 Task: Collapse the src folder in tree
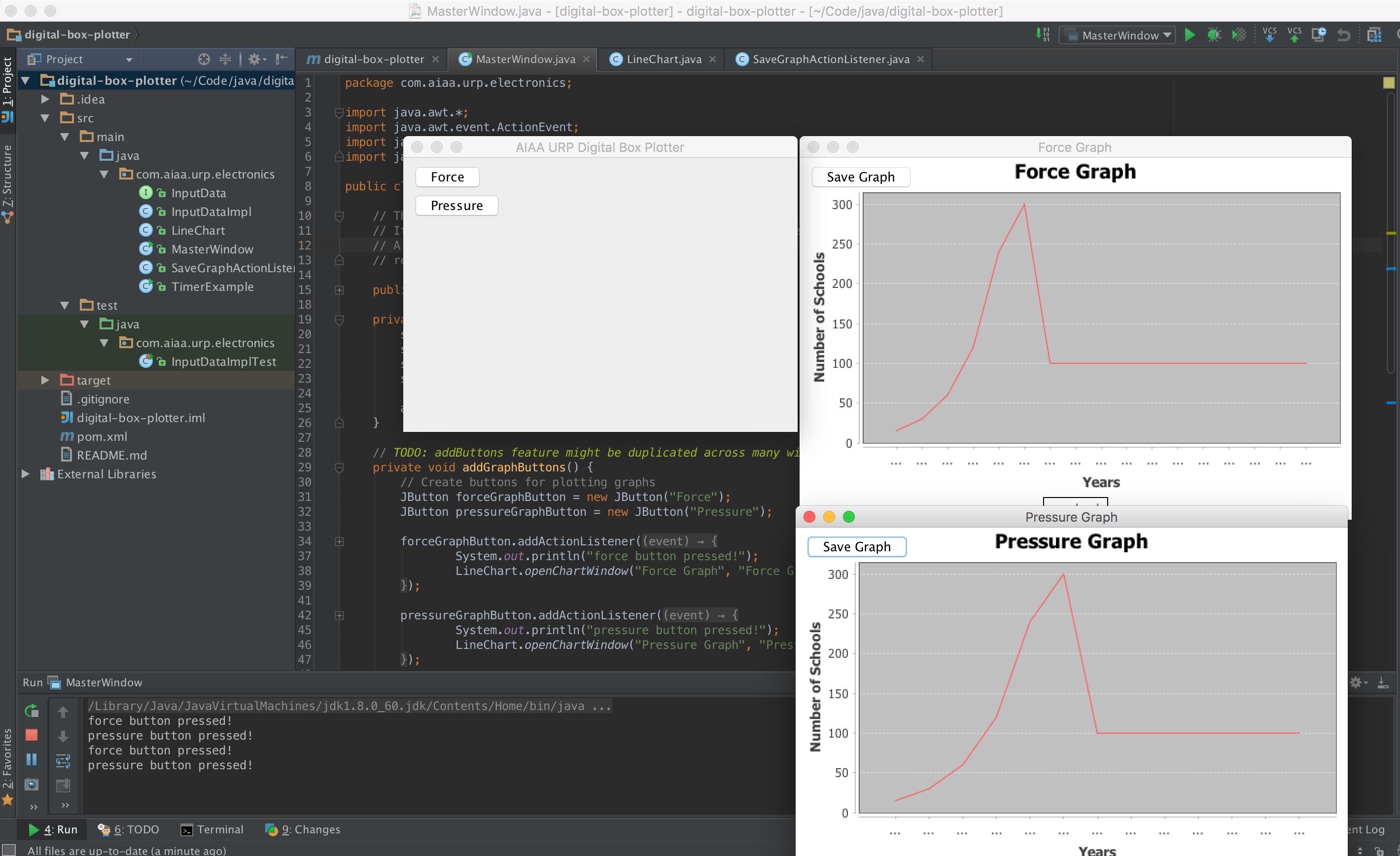coord(45,118)
